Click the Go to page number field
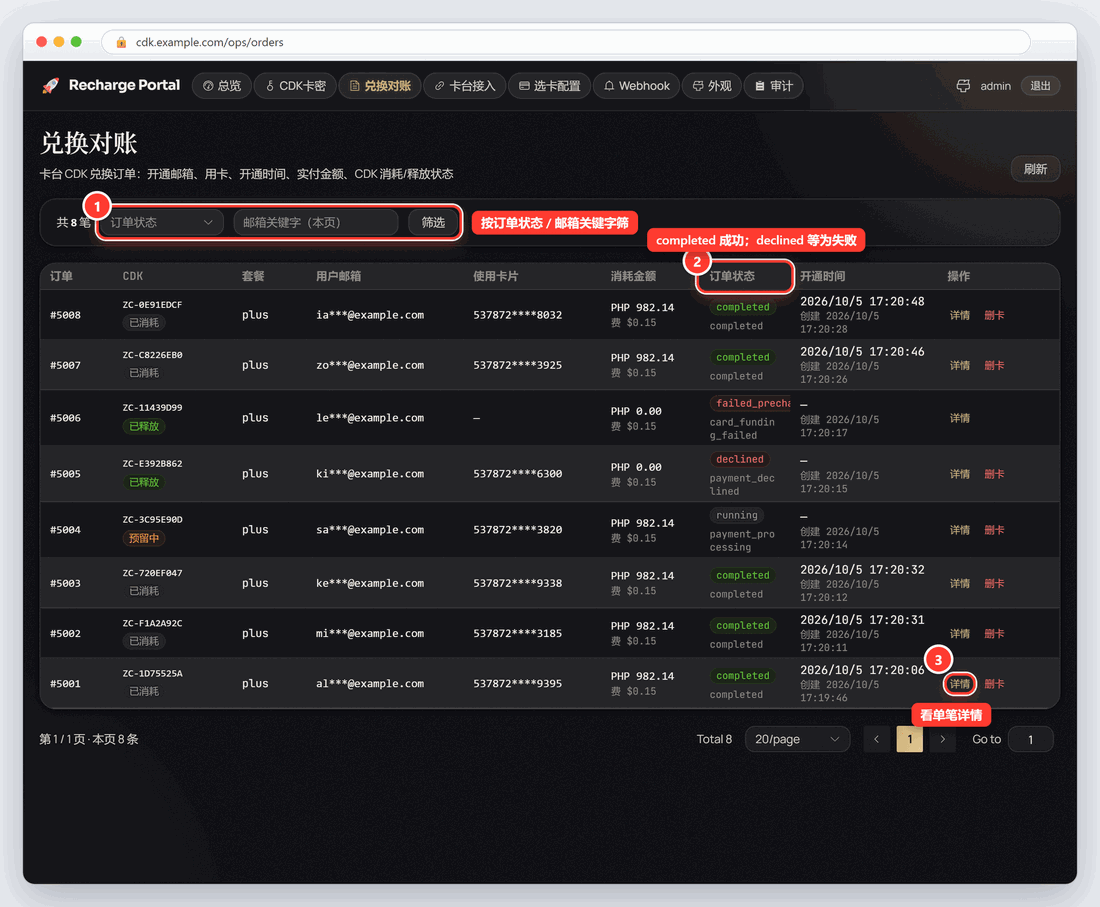 coord(1030,739)
